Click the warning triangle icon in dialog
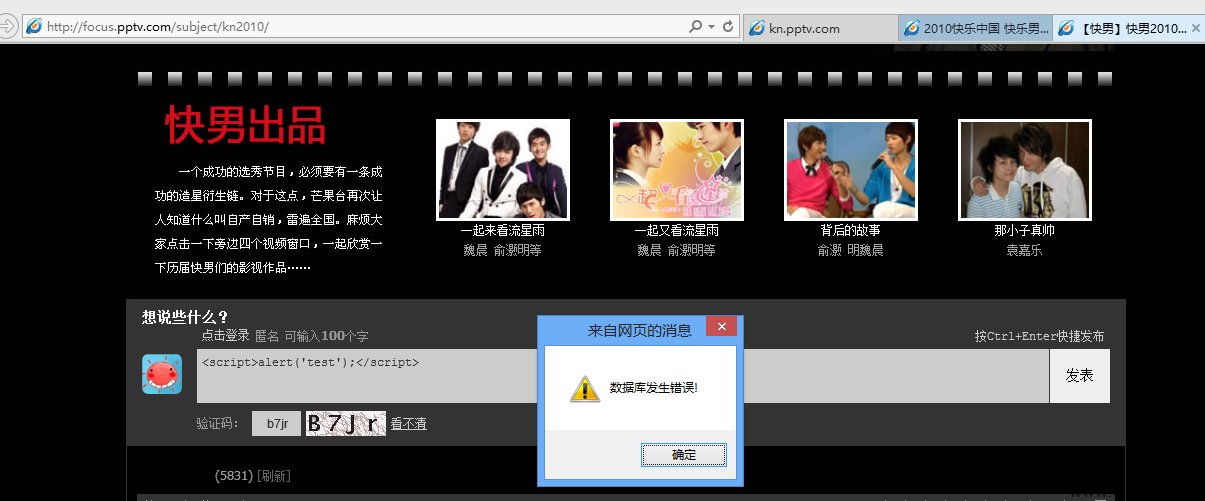This screenshot has width=1205, height=501. pos(585,388)
